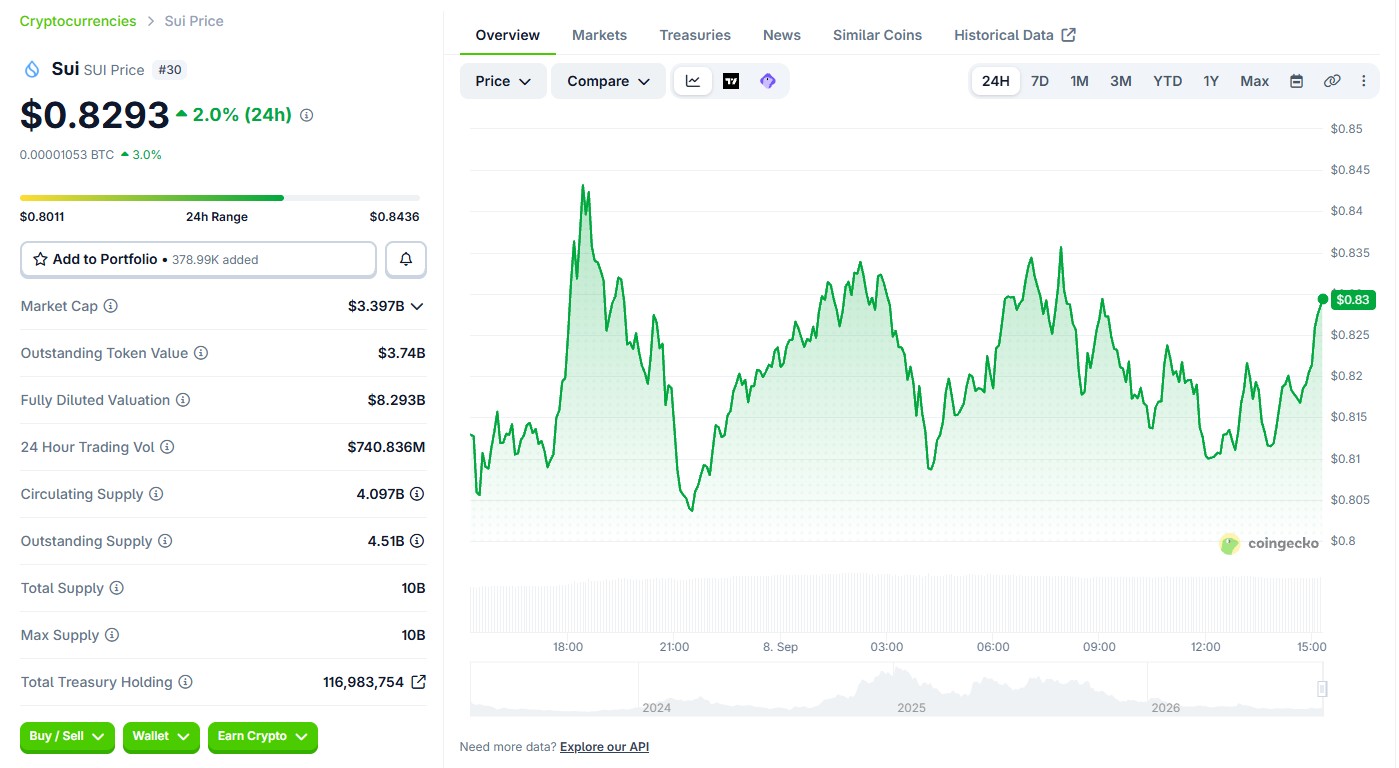Screen dimensions: 1399x768
Task: Click info icon beside Outstanding Supply label
Action: [165, 541]
